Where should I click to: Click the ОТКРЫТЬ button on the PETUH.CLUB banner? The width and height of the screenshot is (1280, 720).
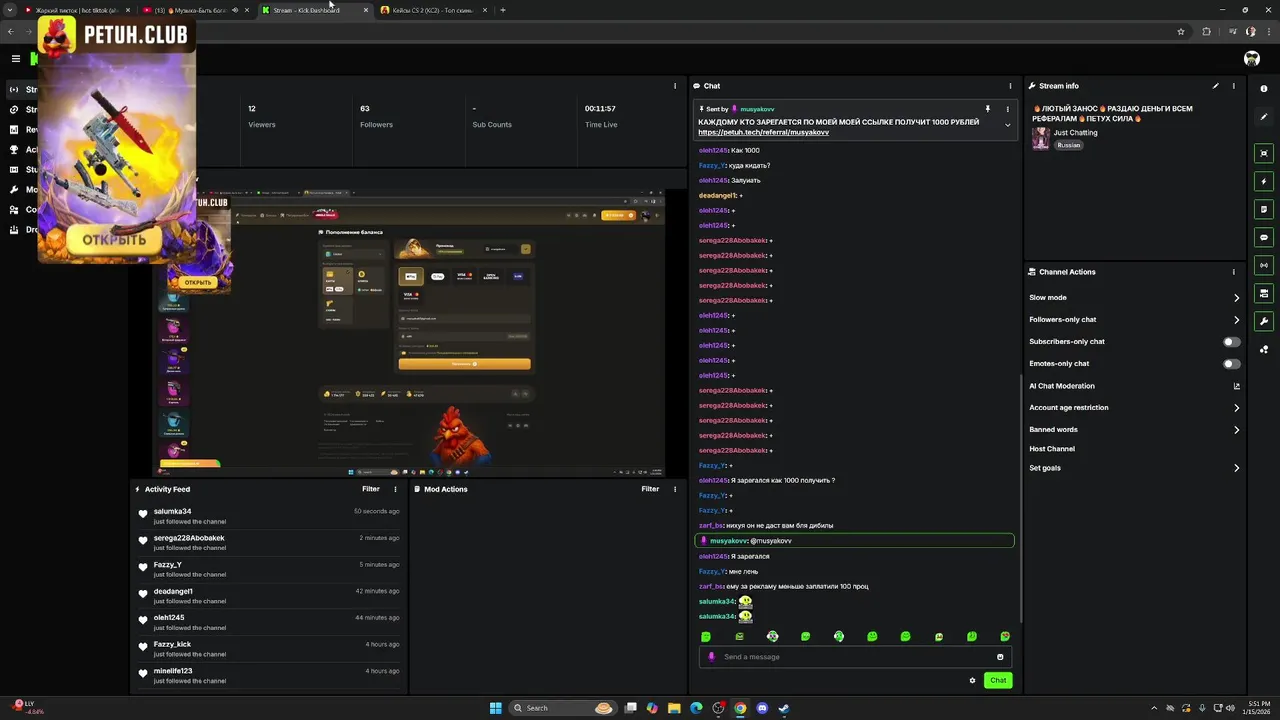(114, 239)
